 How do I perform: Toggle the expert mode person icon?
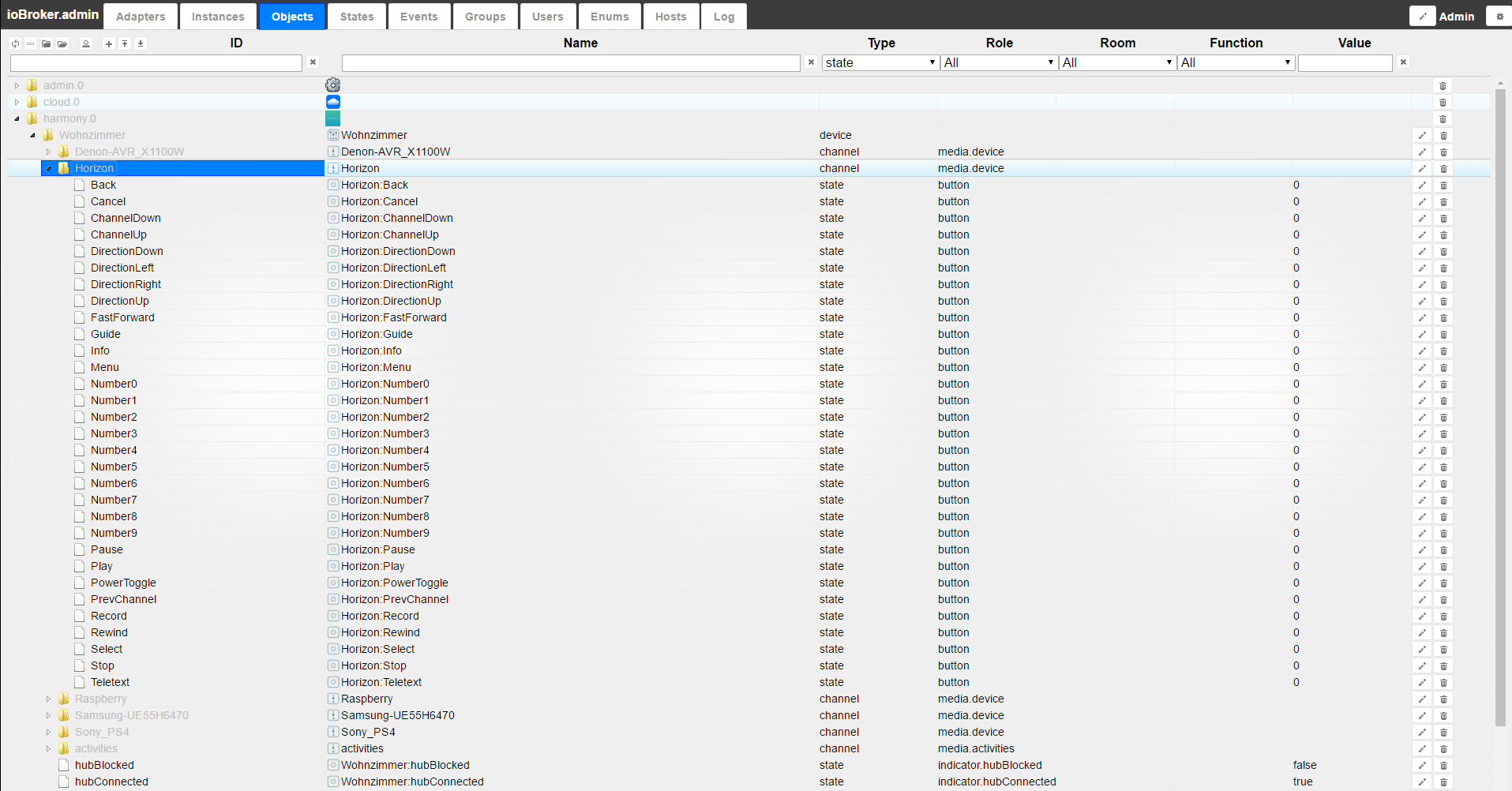pos(86,43)
